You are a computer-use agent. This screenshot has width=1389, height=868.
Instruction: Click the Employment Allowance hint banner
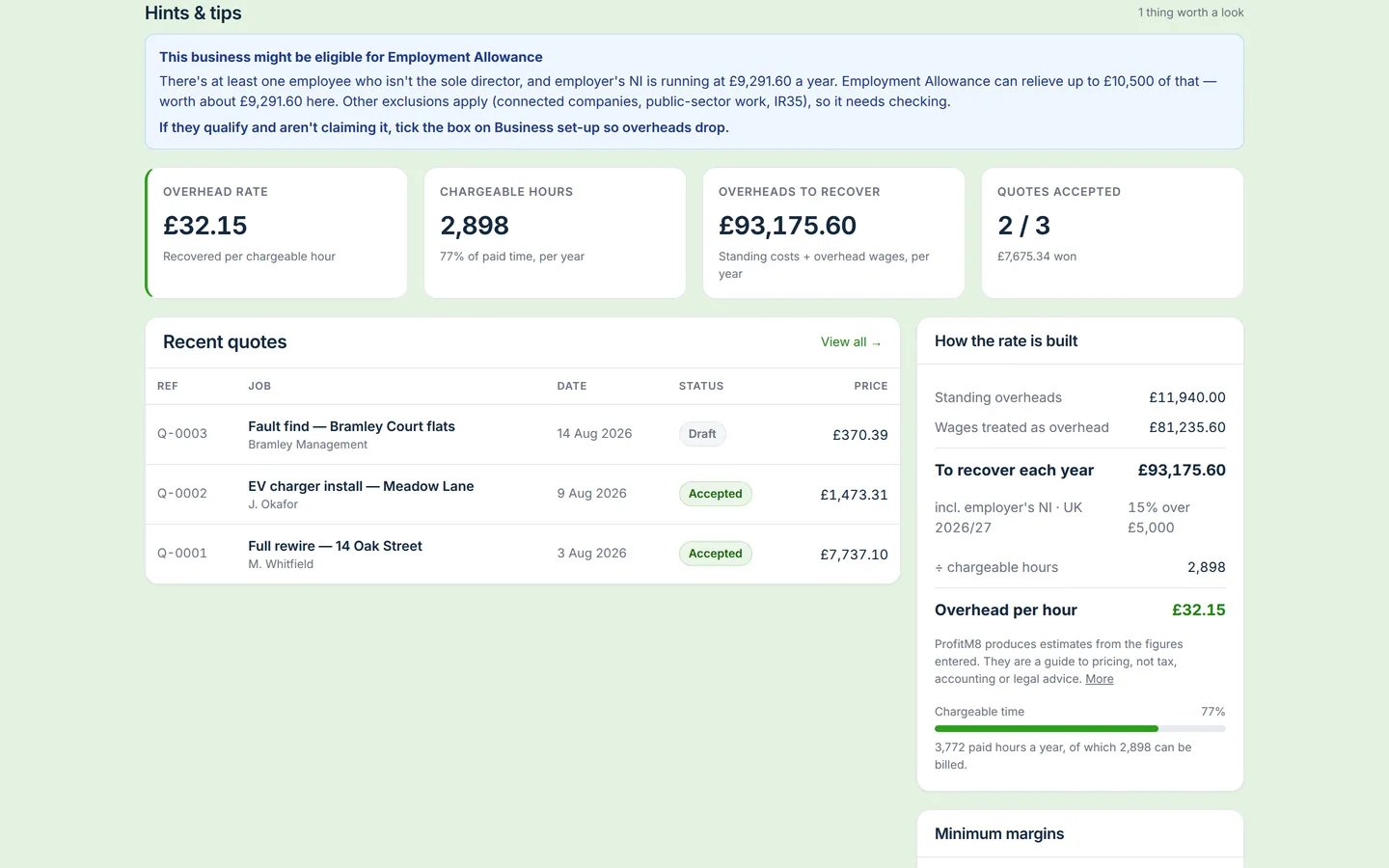tap(694, 93)
